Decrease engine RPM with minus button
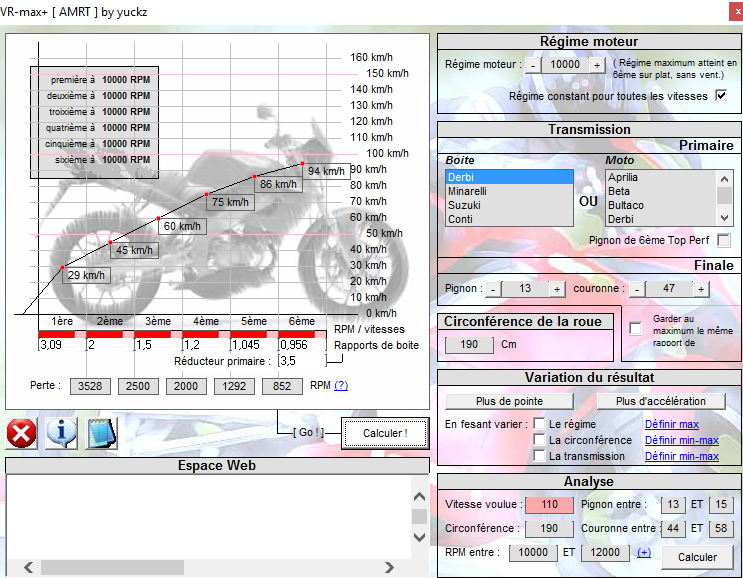 [533, 64]
